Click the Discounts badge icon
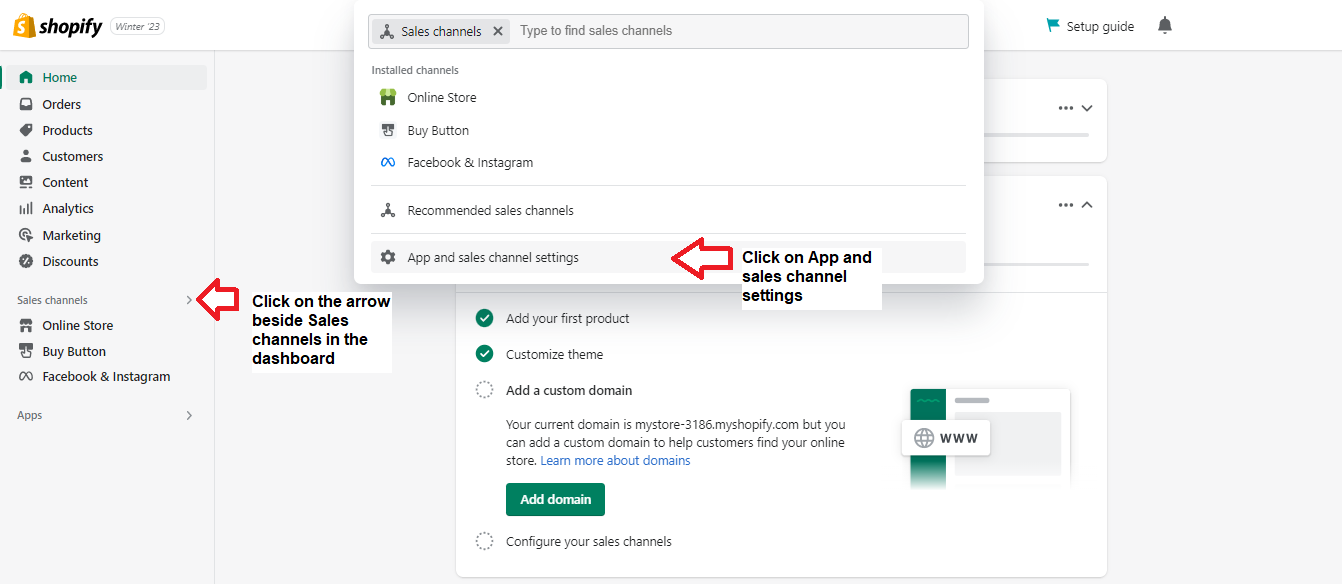1342x584 pixels. click(26, 261)
